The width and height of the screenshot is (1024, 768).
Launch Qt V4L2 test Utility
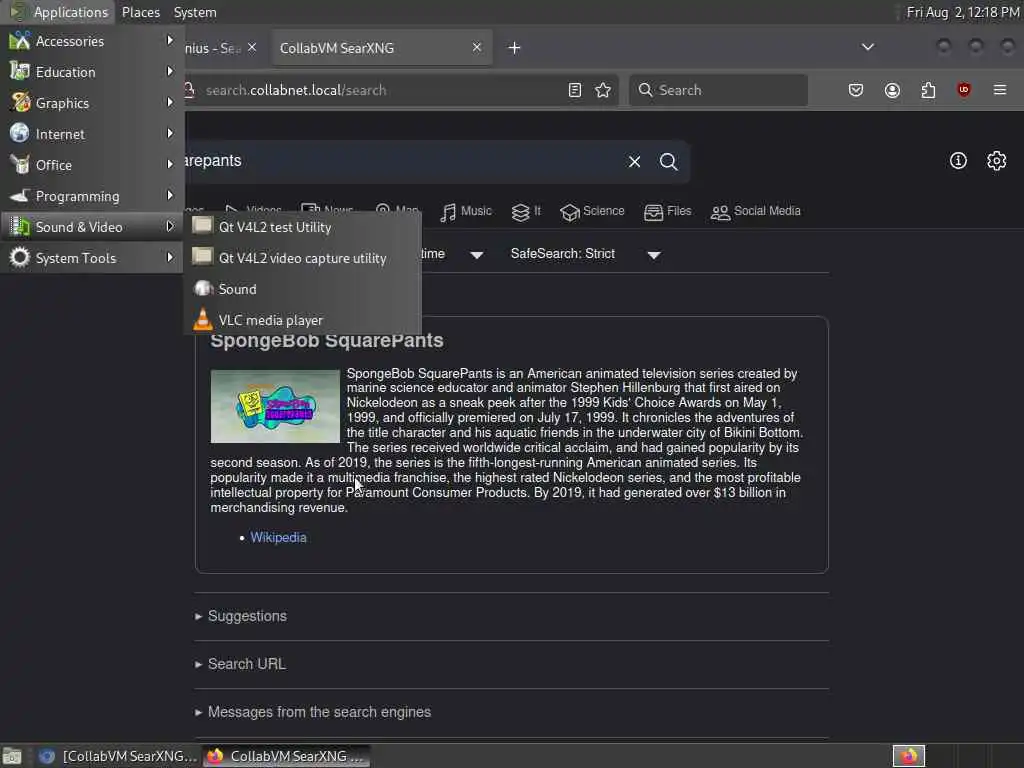point(302,227)
